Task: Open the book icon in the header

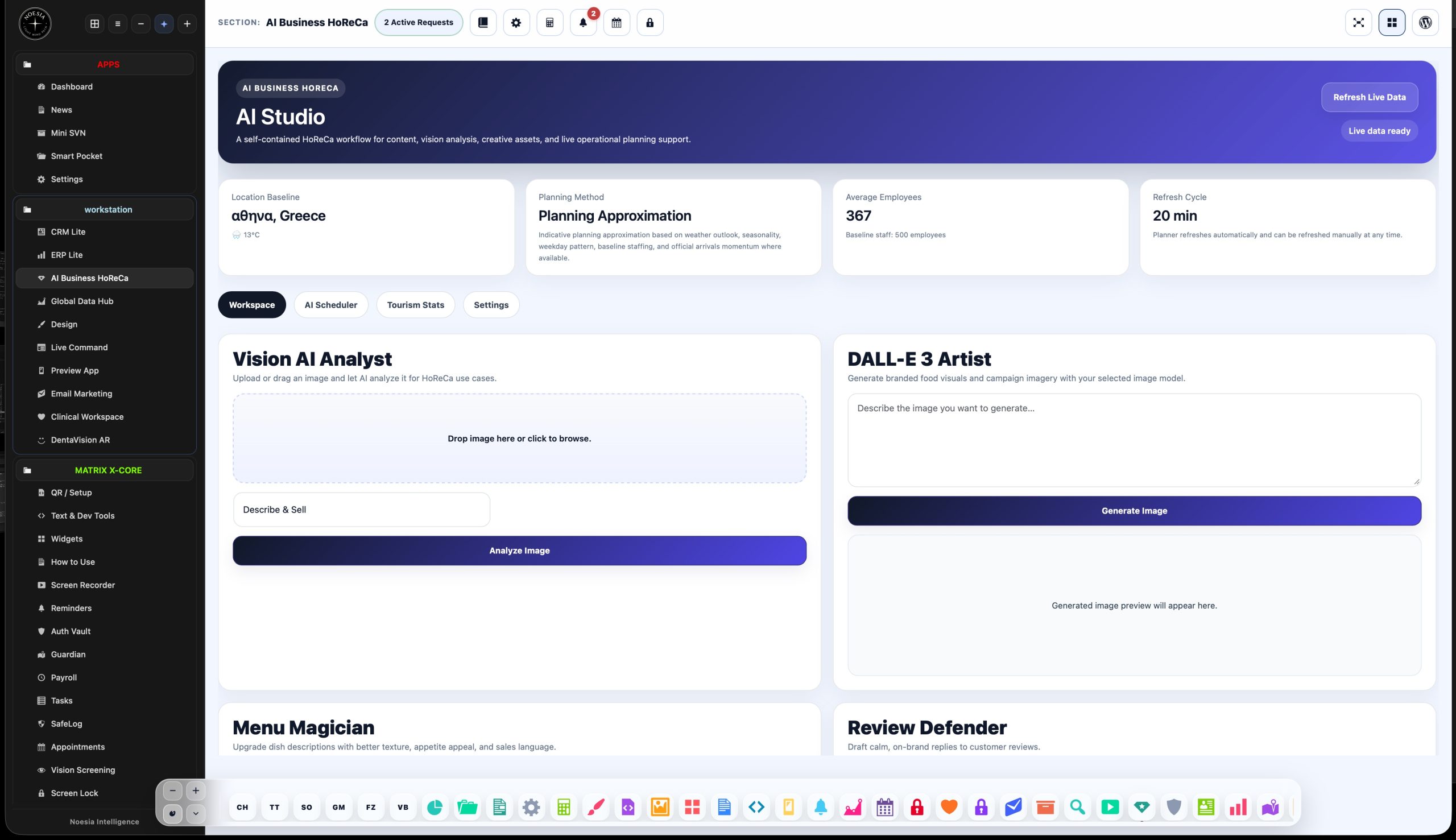Action: 483,23
